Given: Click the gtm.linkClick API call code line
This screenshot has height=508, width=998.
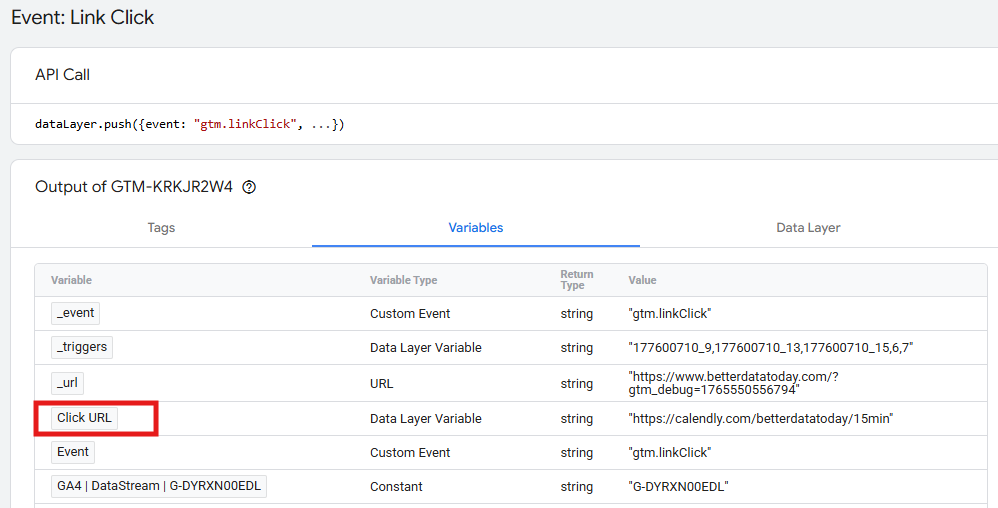Looking at the screenshot, I should point(190,124).
